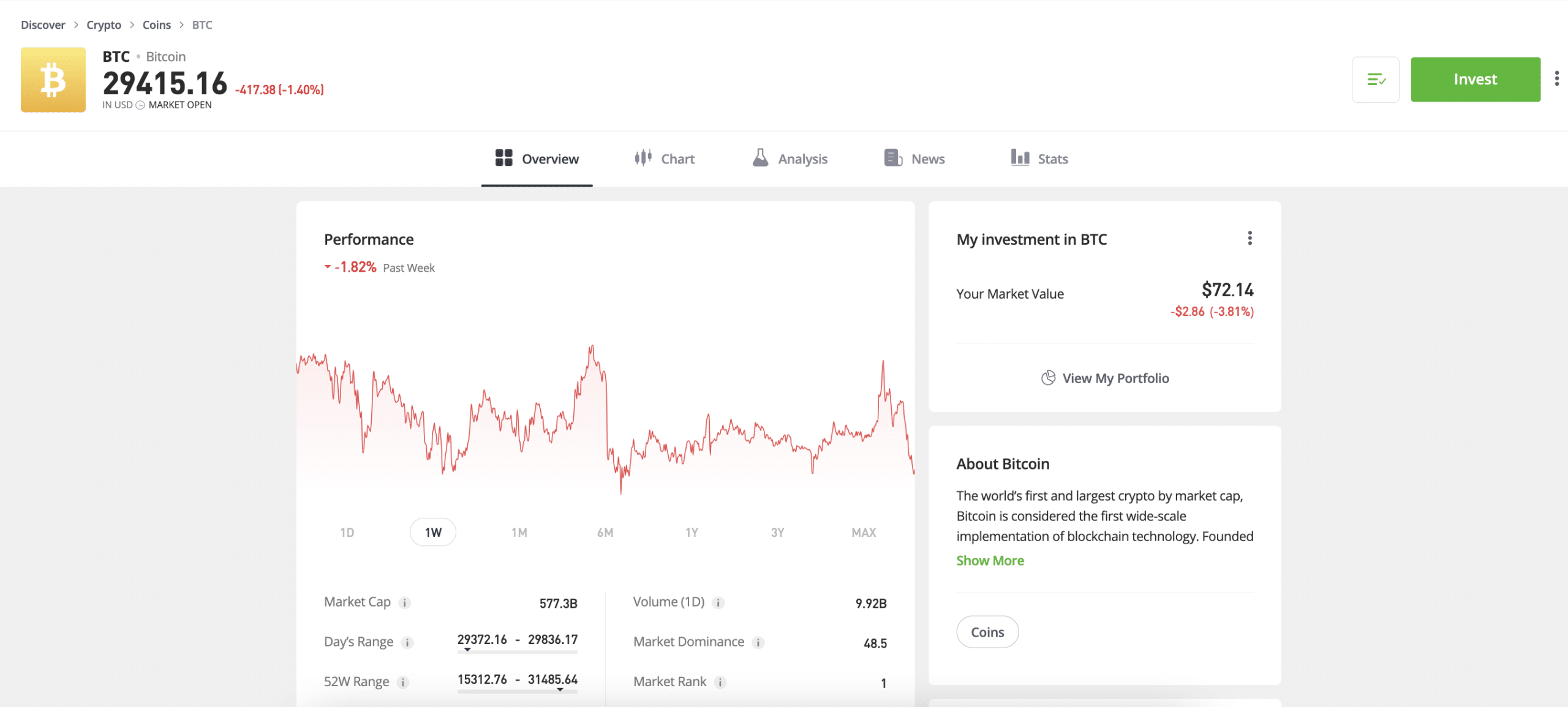Click the $72.14 market value

(x=1227, y=290)
